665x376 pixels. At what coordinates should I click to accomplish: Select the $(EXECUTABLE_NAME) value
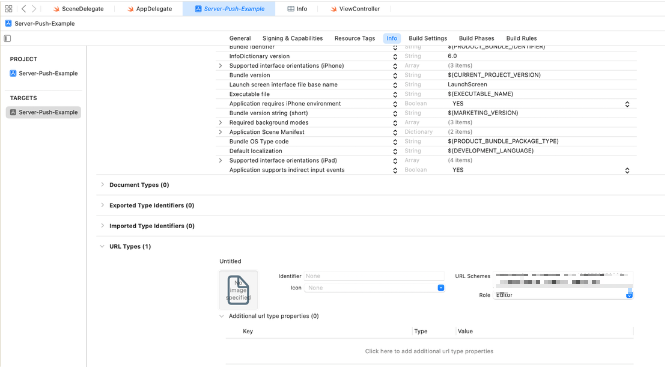click(x=481, y=94)
